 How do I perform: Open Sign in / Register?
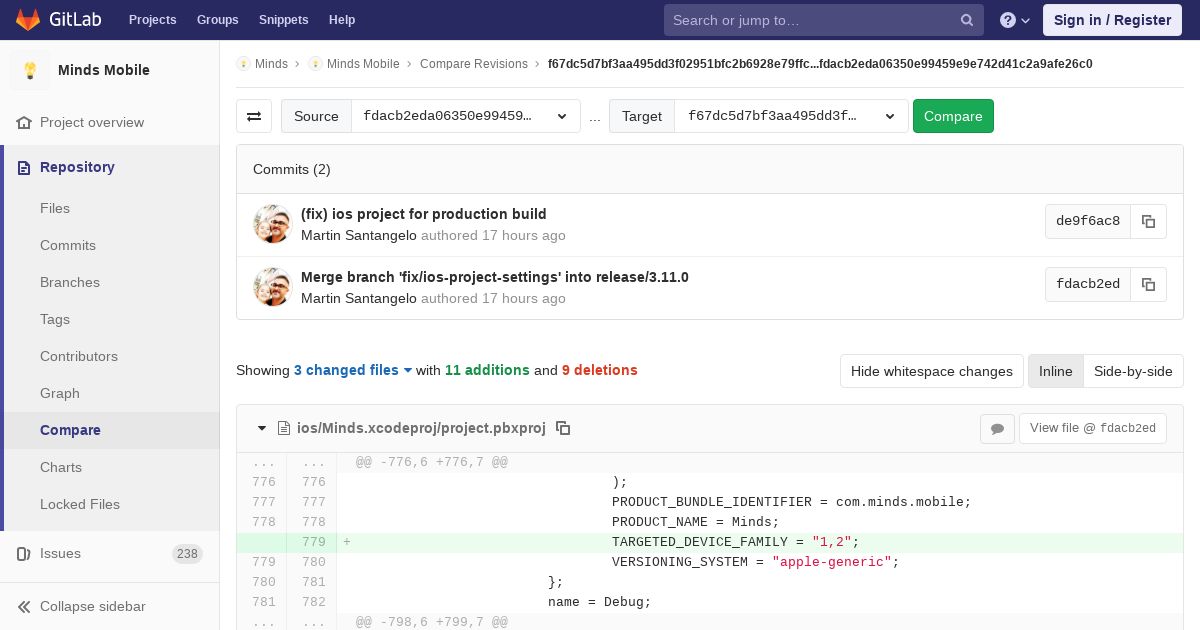pyautogui.click(x=1112, y=20)
